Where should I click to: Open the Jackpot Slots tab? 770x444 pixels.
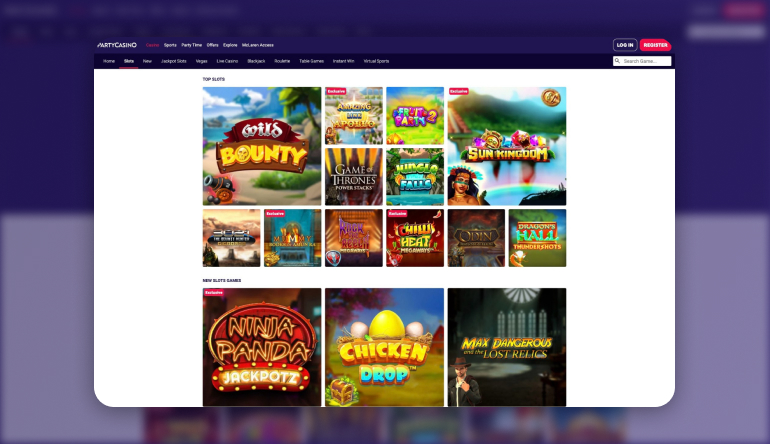173,61
